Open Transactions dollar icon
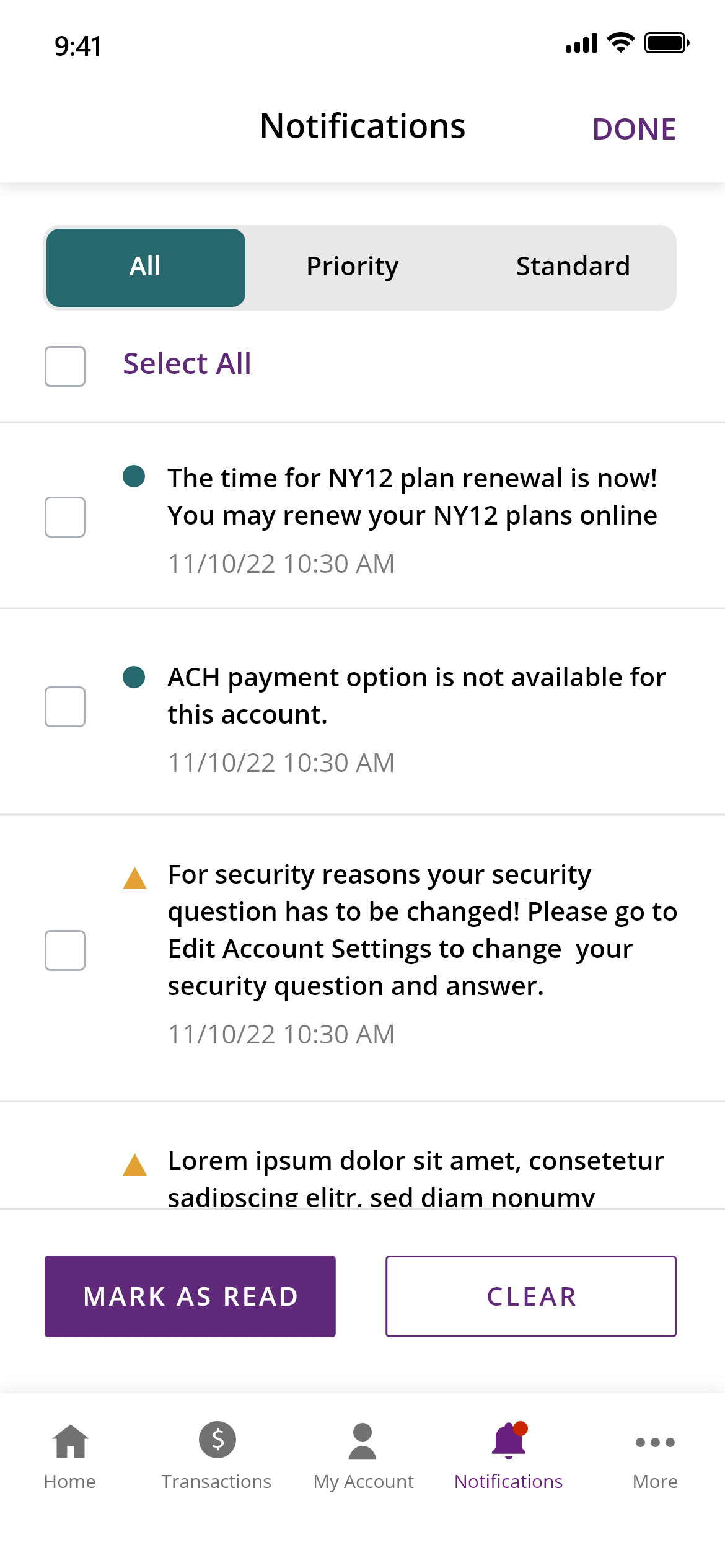Viewport: 725px width, 1568px height. point(217,1438)
